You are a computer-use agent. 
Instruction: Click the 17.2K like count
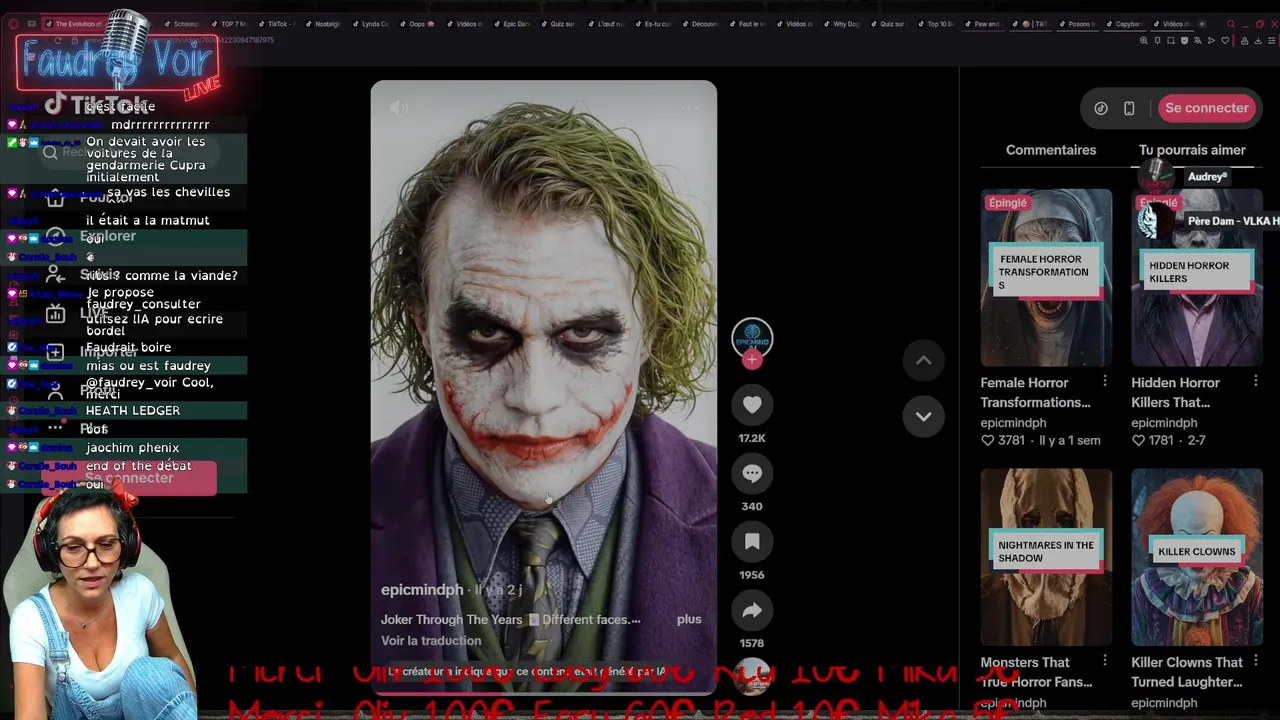pyautogui.click(x=752, y=438)
